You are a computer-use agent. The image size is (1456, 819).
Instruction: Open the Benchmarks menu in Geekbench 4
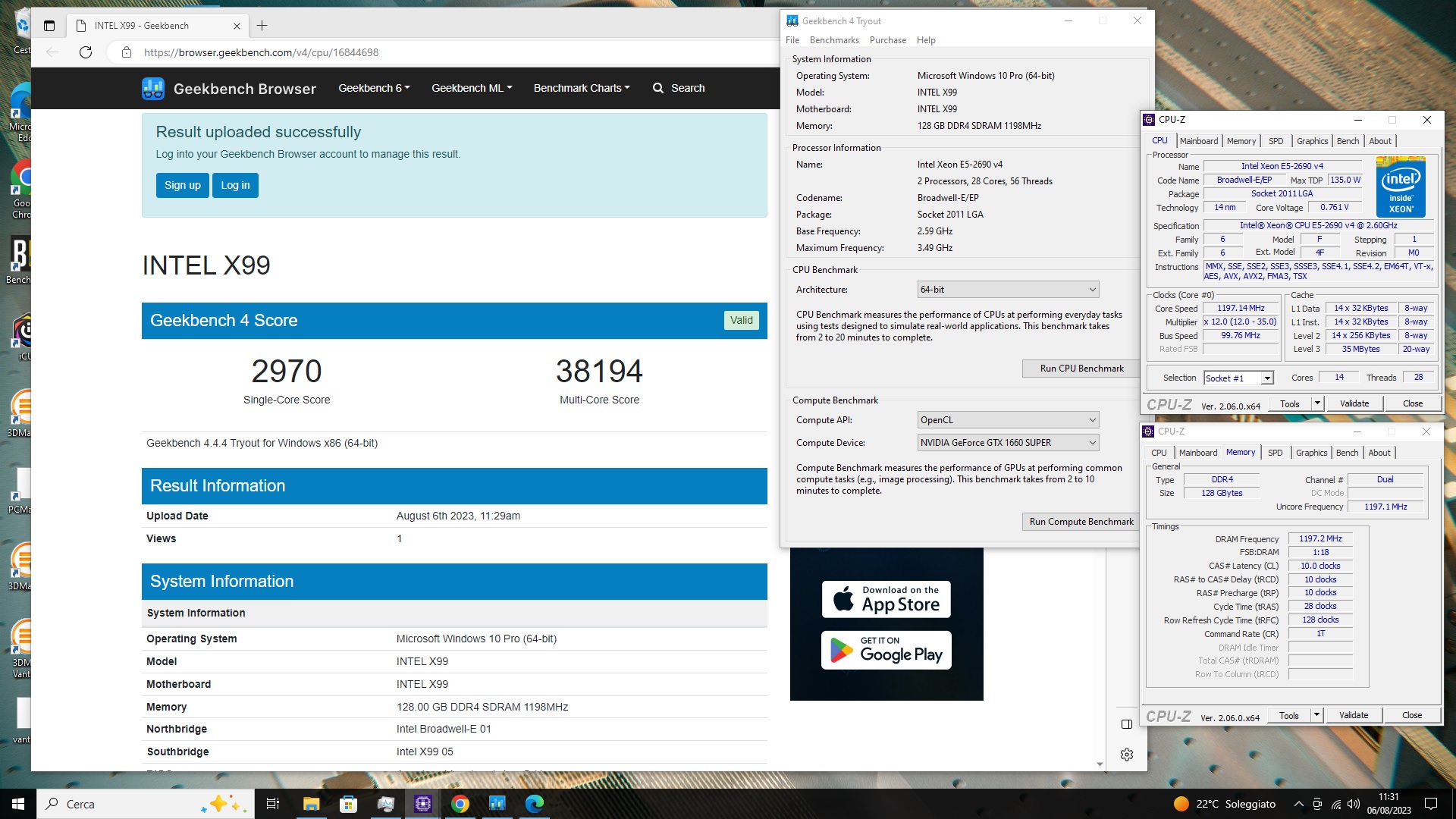tap(834, 40)
